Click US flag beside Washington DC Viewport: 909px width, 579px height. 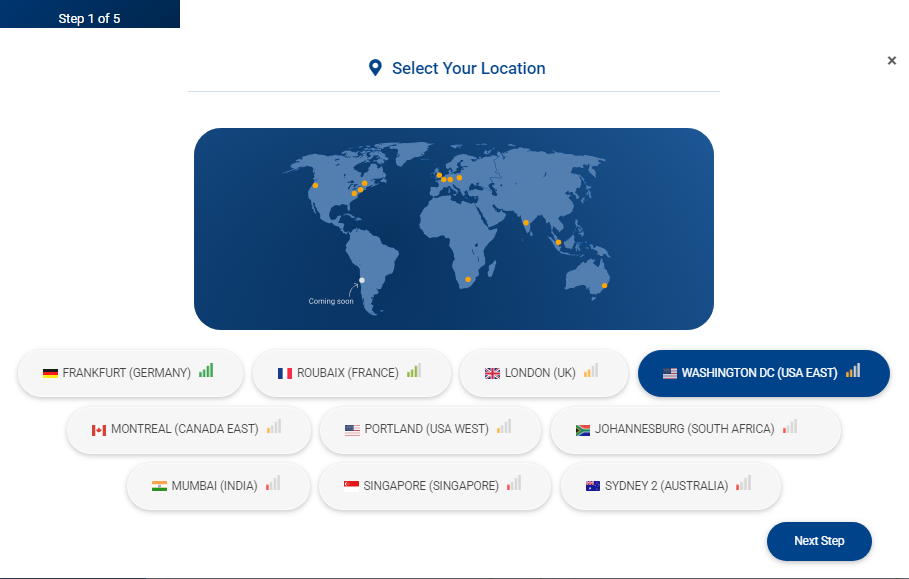(670, 373)
